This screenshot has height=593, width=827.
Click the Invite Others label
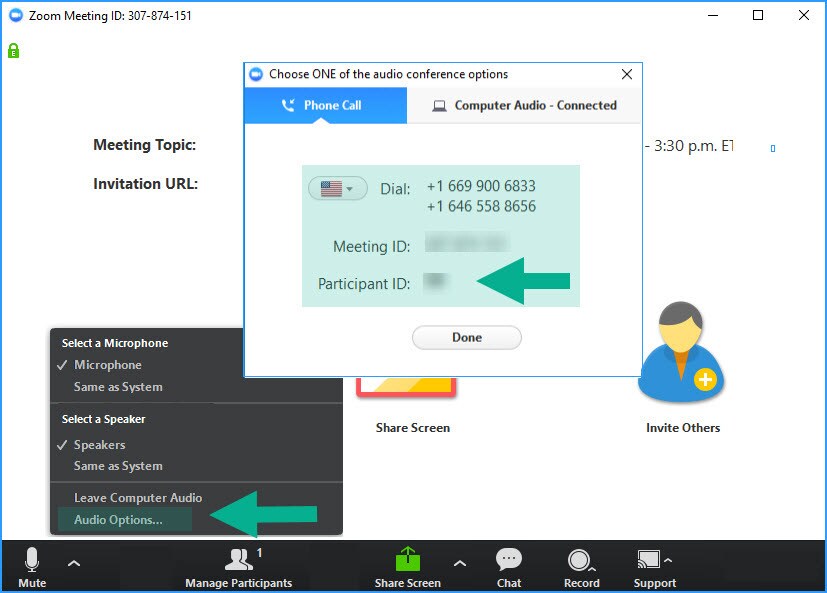683,428
